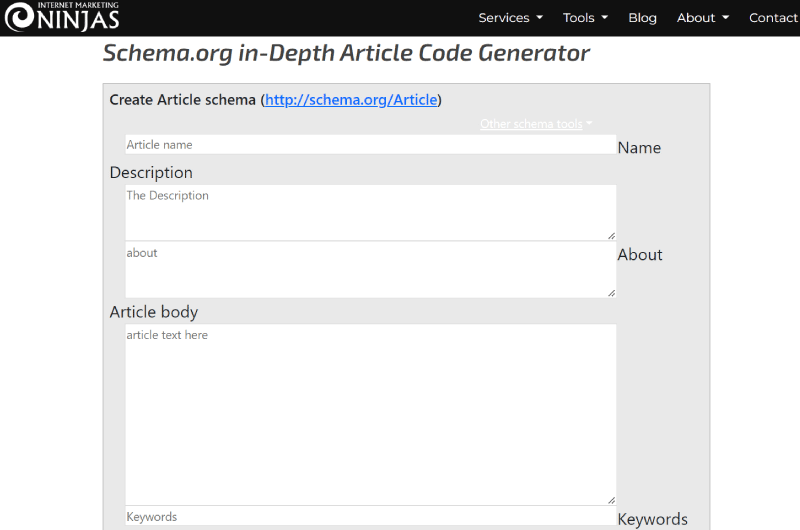Click the Name field label
Image resolution: width=800 pixels, height=530 pixels.
639,148
